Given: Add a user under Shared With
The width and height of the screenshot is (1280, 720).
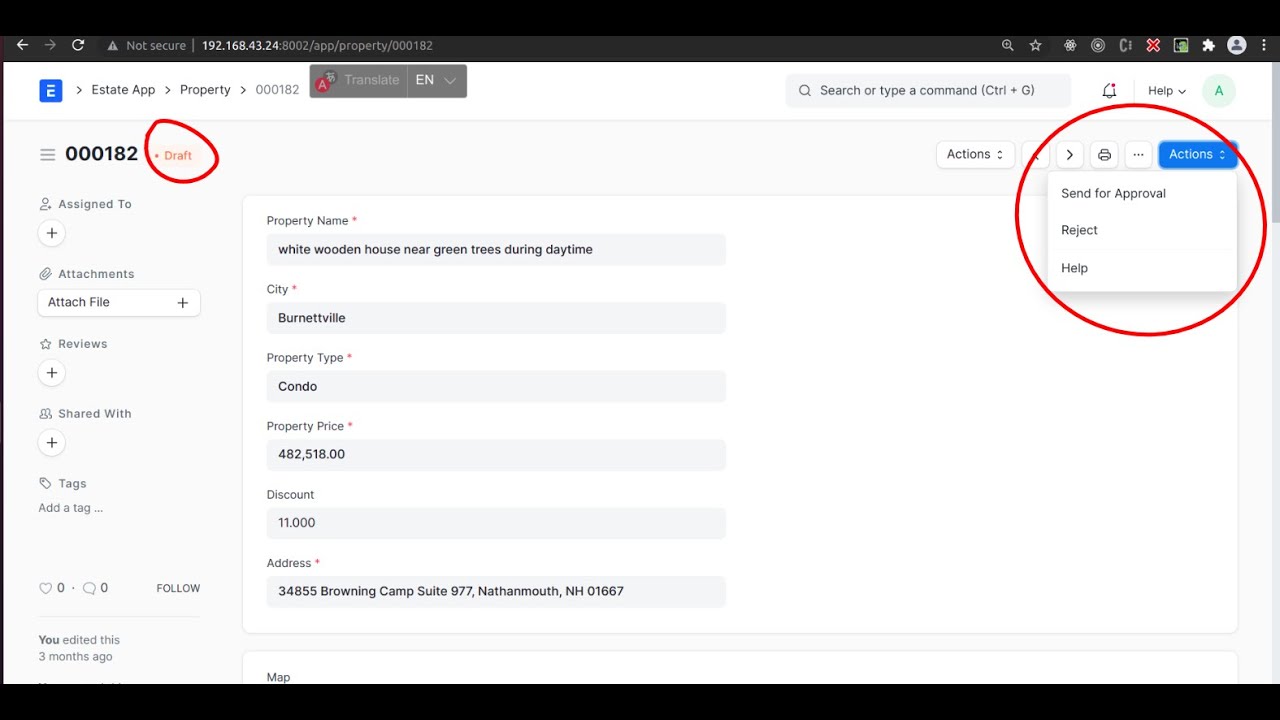Looking at the screenshot, I should (x=52, y=442).
